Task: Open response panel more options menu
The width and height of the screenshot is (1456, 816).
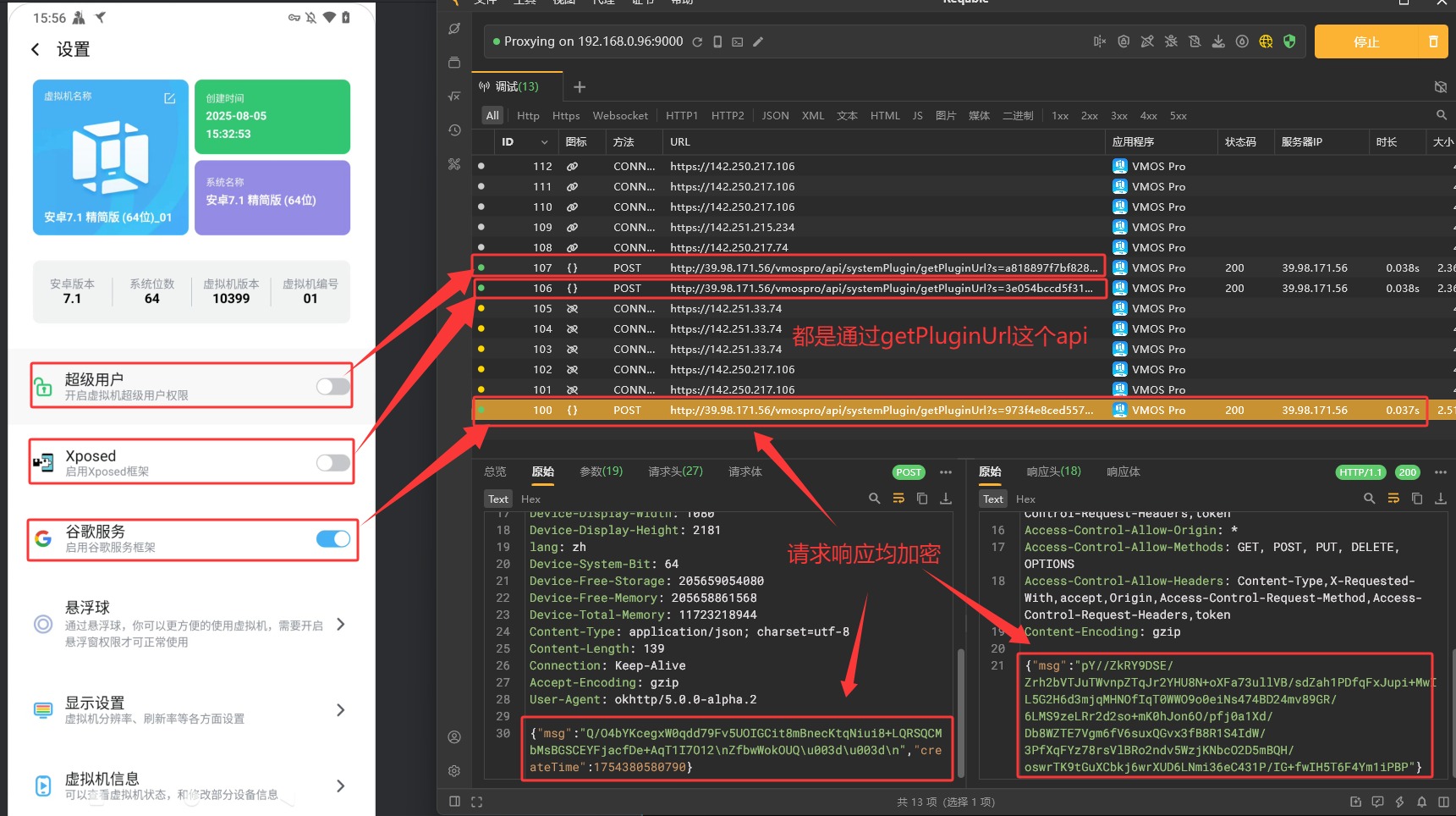Action: 1441,472
